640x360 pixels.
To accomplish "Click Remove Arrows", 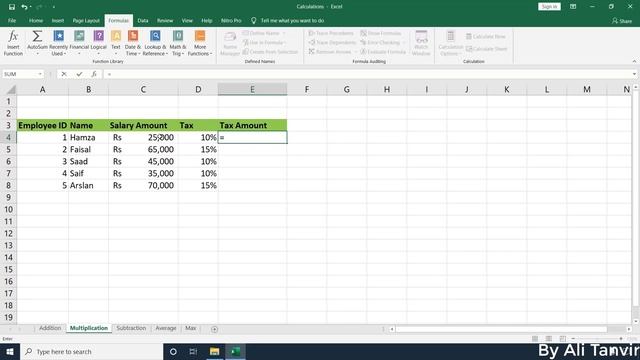I will pos(330,52).
